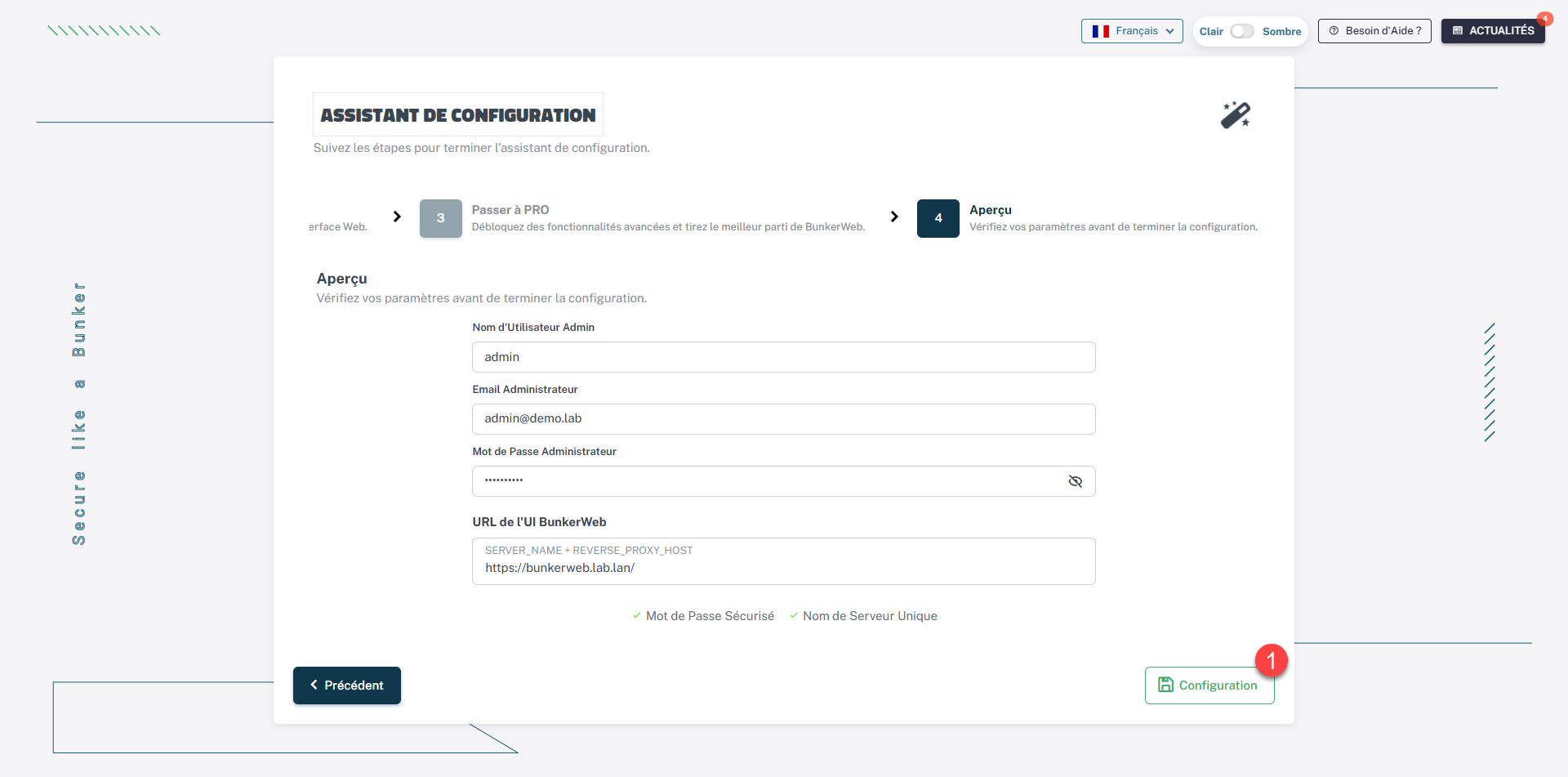
Task: Click the magic wand wizard icon
Action: pyautogui.click(x=1235, y=115)
